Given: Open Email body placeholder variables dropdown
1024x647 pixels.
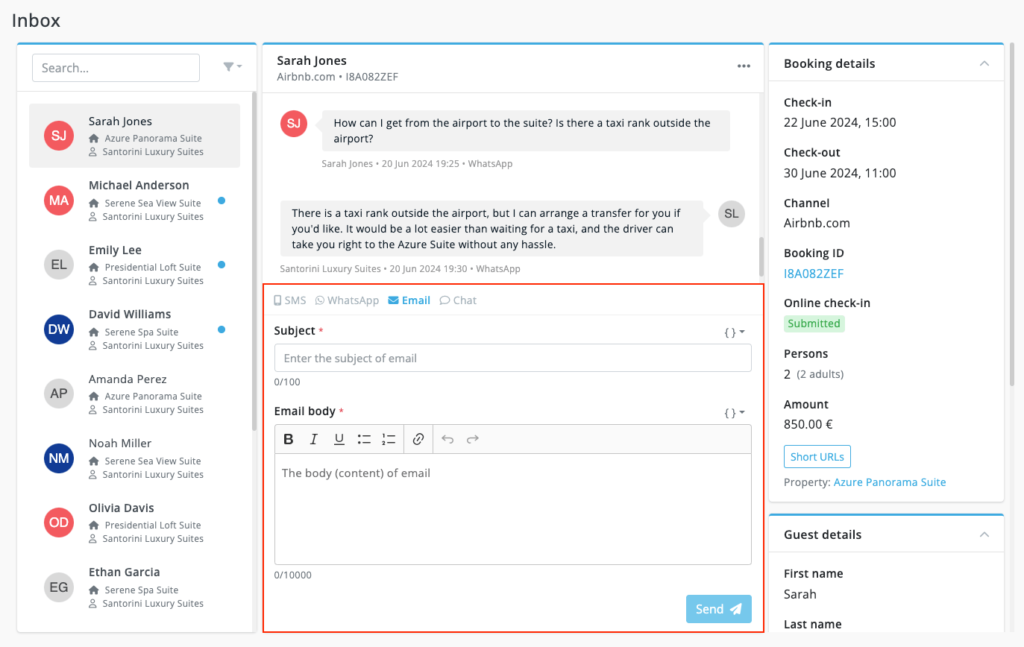Looking at the screenshot, I should pos(735,413).
